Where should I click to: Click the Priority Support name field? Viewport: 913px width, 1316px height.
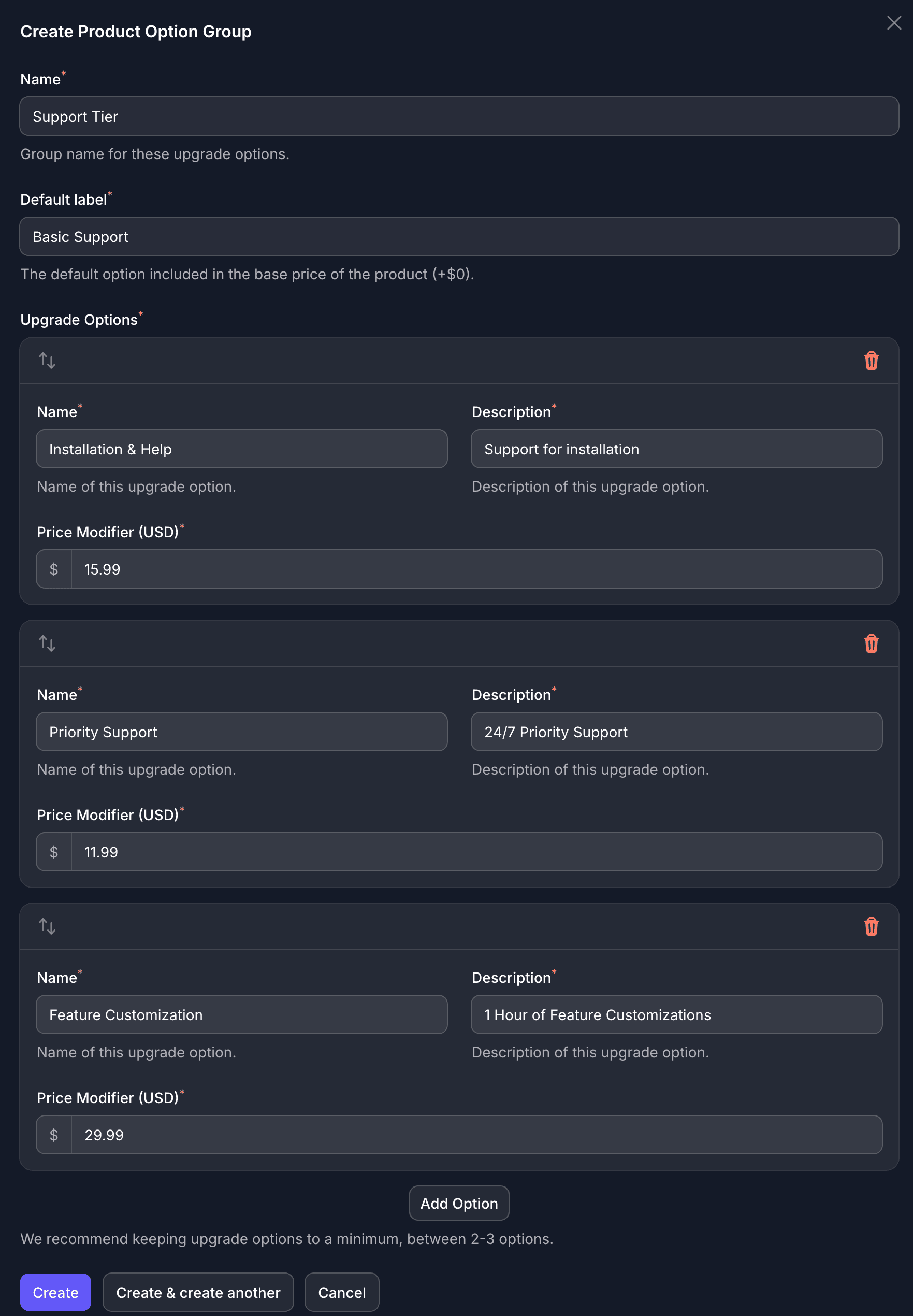[241, 732]
